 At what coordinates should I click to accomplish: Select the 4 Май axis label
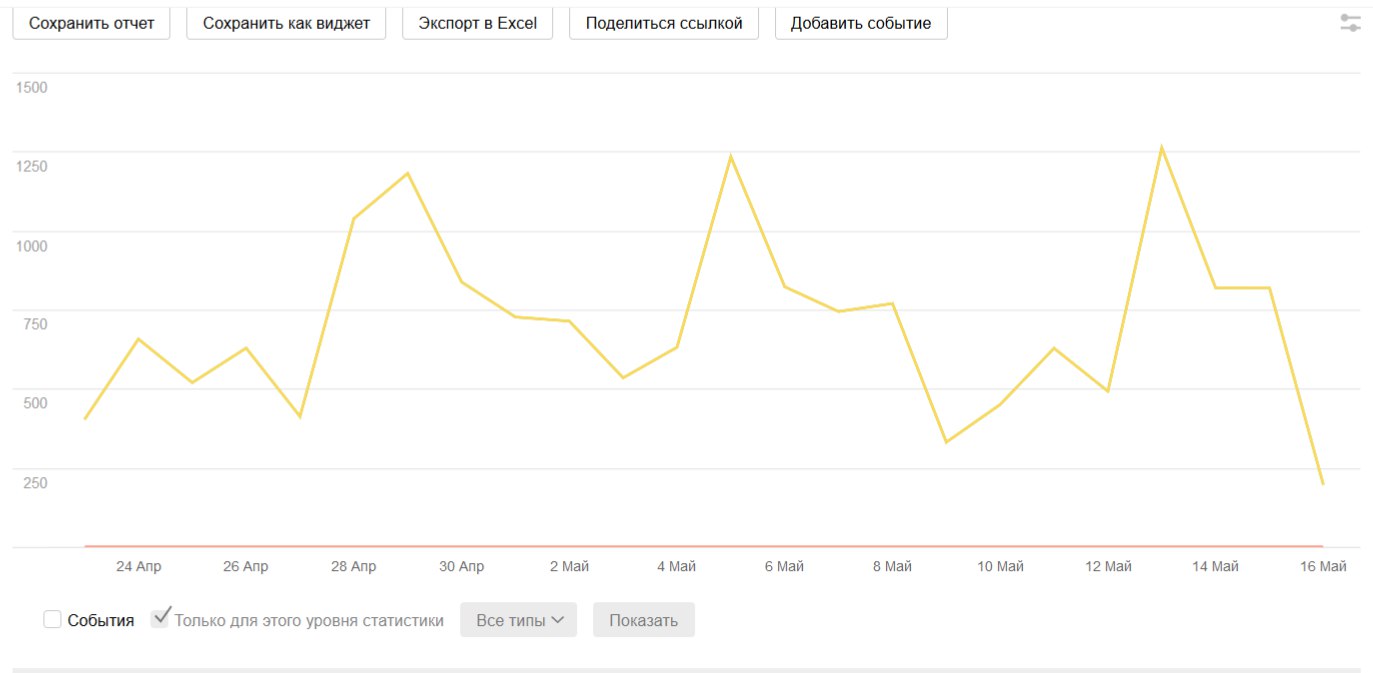[x=677, y=567]
